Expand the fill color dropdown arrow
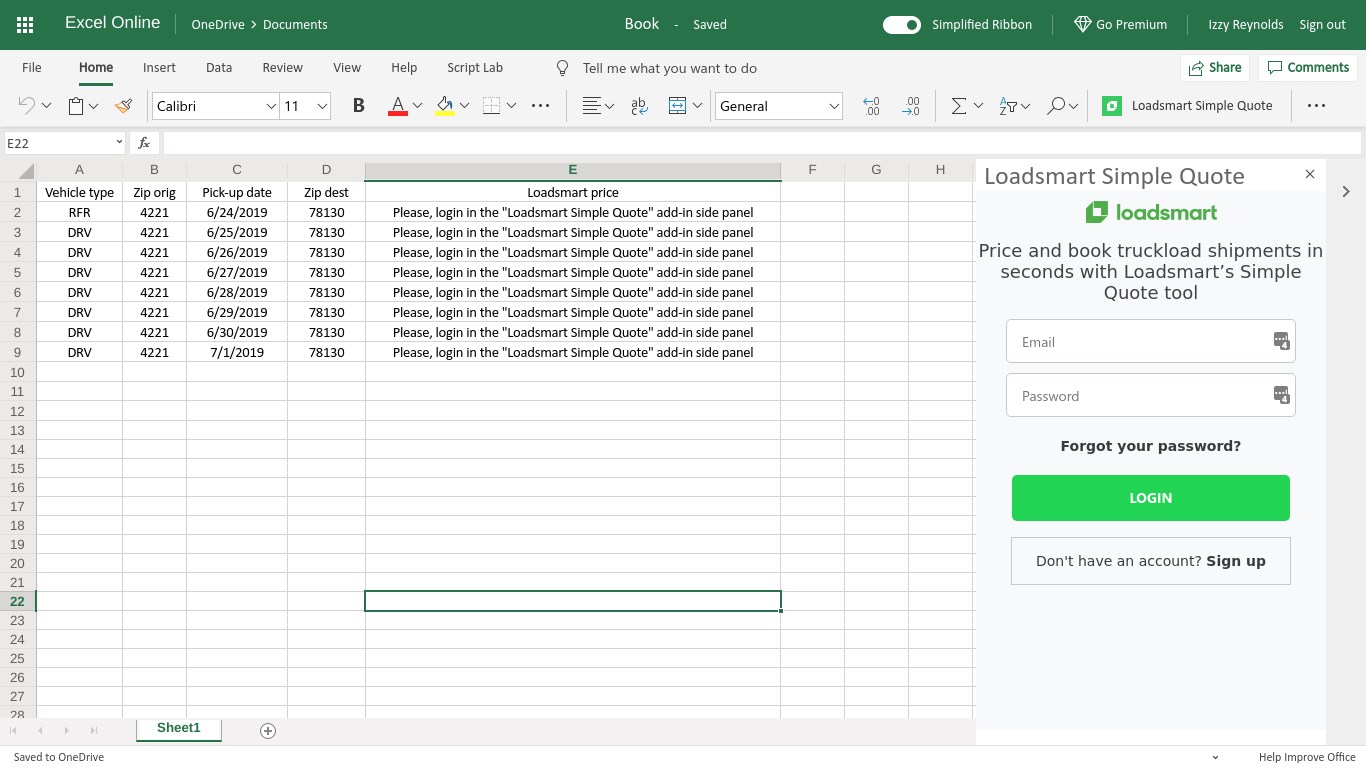The image size is (1366, 768). [x=464, y=106]
